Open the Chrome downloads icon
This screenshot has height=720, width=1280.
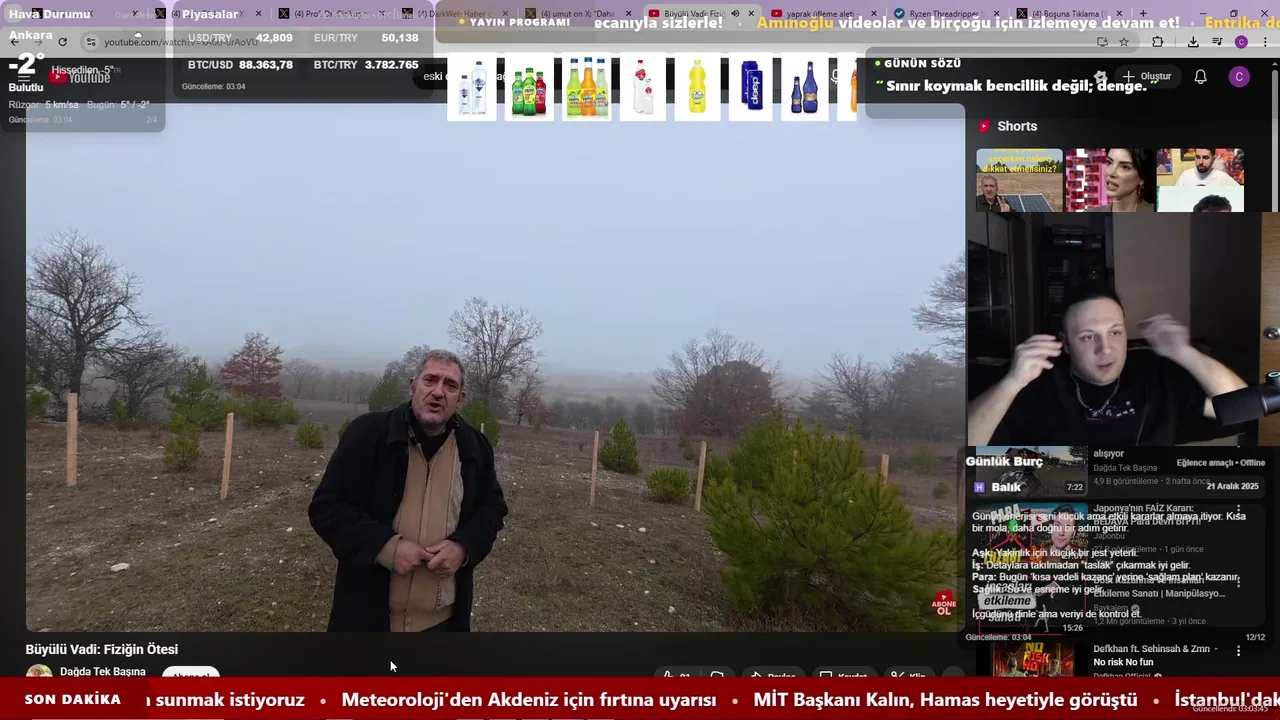[1193, 42]
